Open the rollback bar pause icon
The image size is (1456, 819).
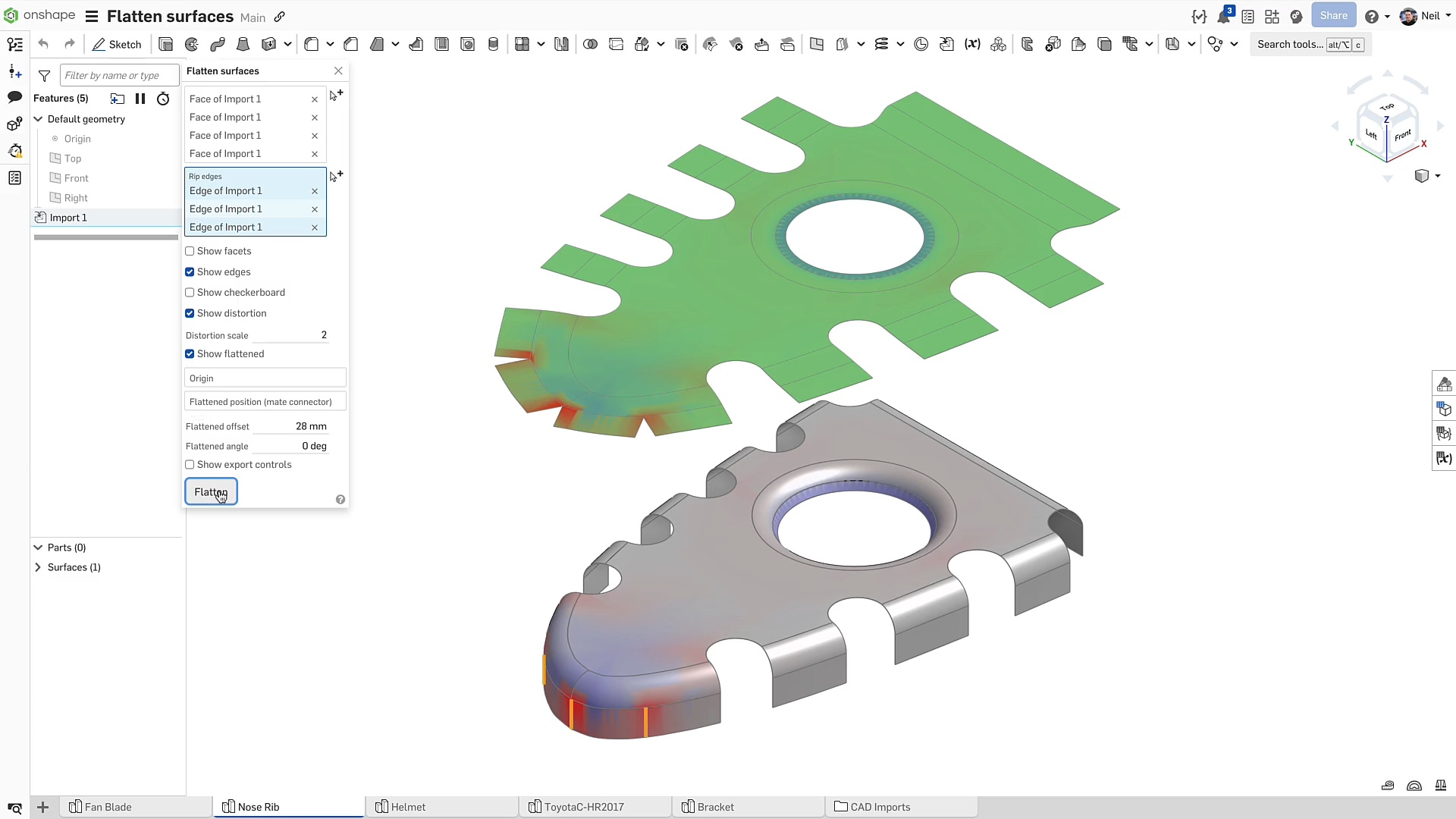tap(140, 99)
